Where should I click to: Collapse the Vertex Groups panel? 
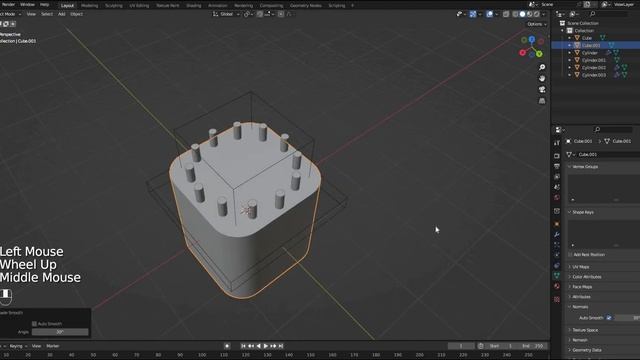point(569,167)
